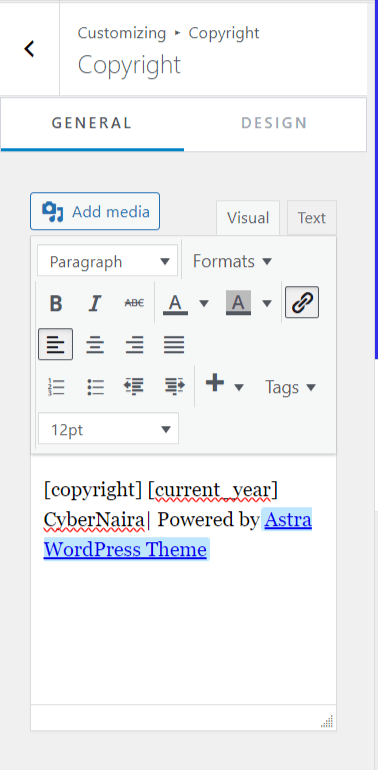Click the insert/edit link icon

[x=302, y=302]
